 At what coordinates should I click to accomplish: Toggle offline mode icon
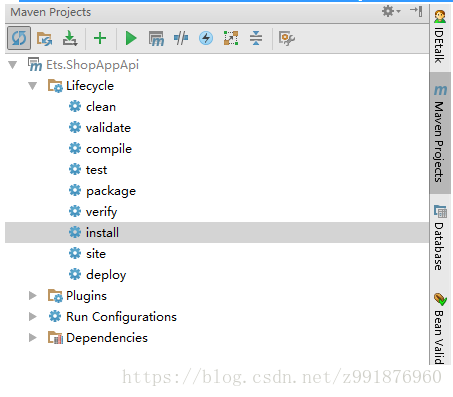[181, 38]
